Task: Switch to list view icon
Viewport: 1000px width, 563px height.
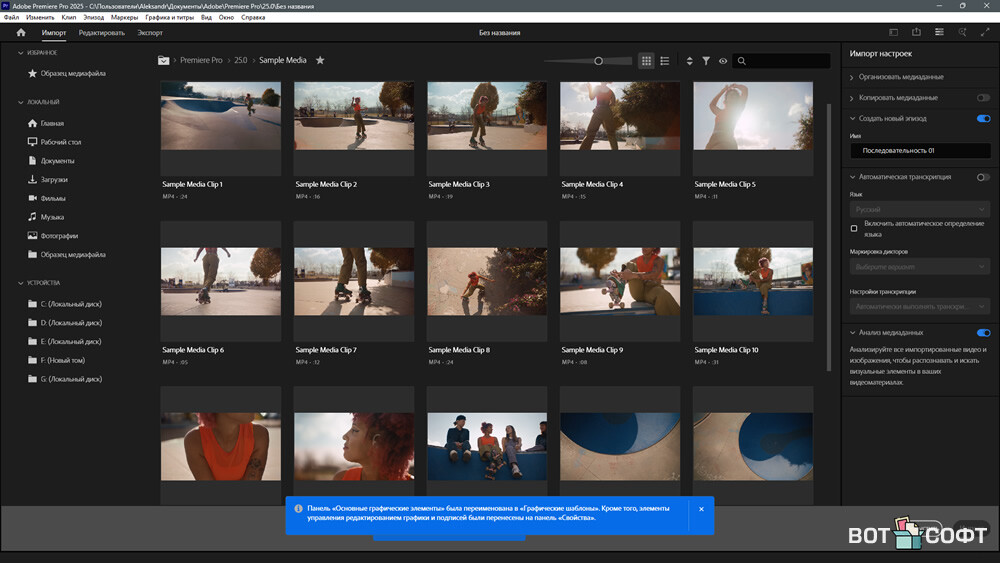Action: 665,61
